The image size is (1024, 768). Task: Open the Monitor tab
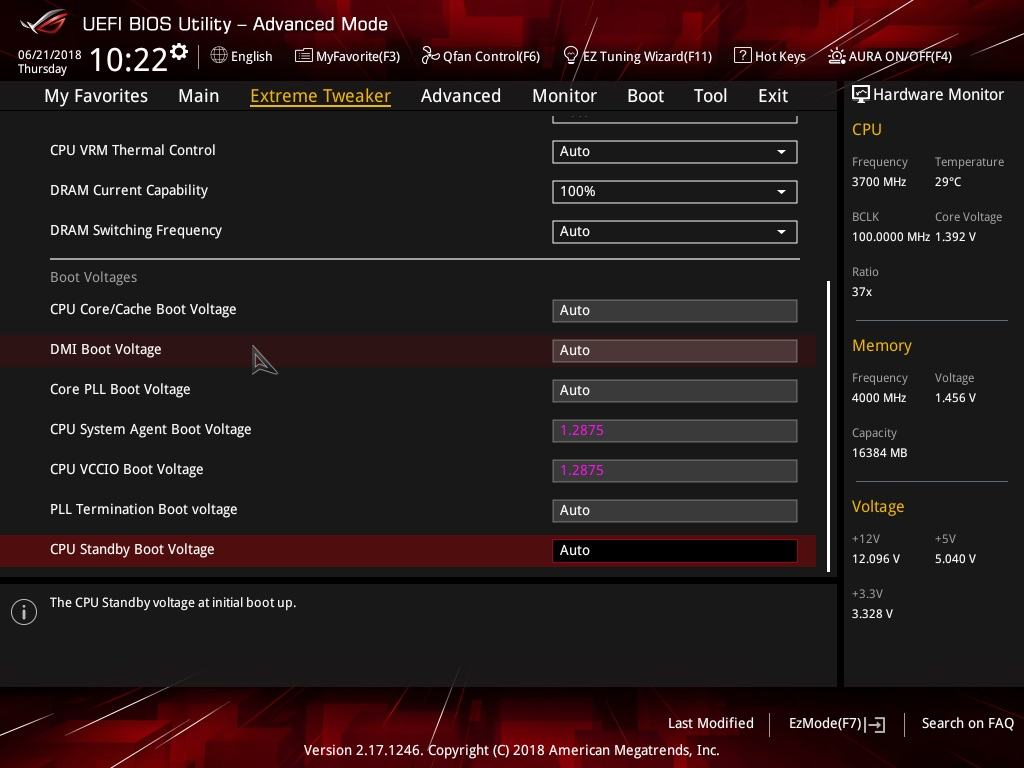pos(564,96)
